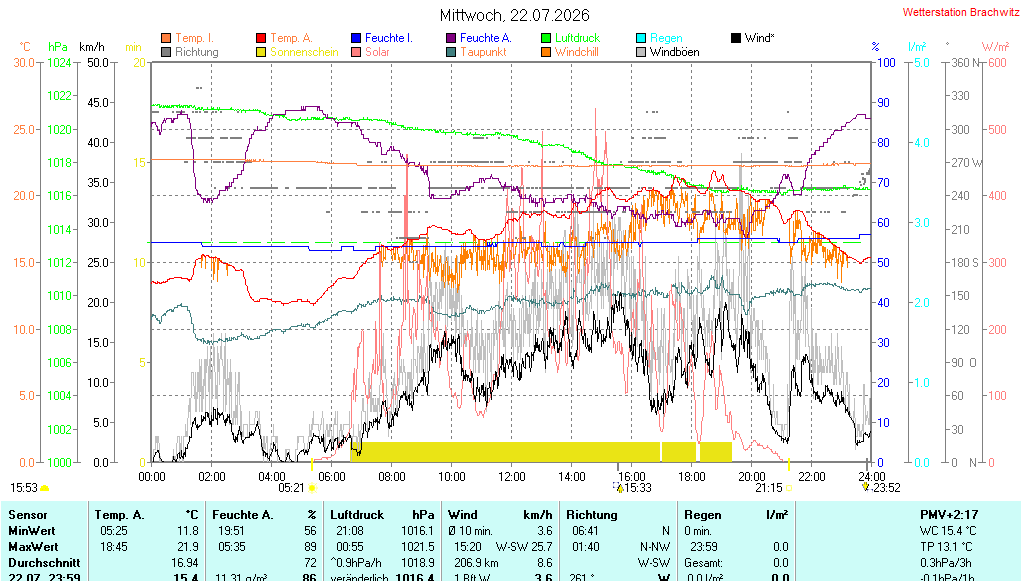Click the sunset marker at 21:15
The image size is (1021, 581).
(x=789, y=488)
